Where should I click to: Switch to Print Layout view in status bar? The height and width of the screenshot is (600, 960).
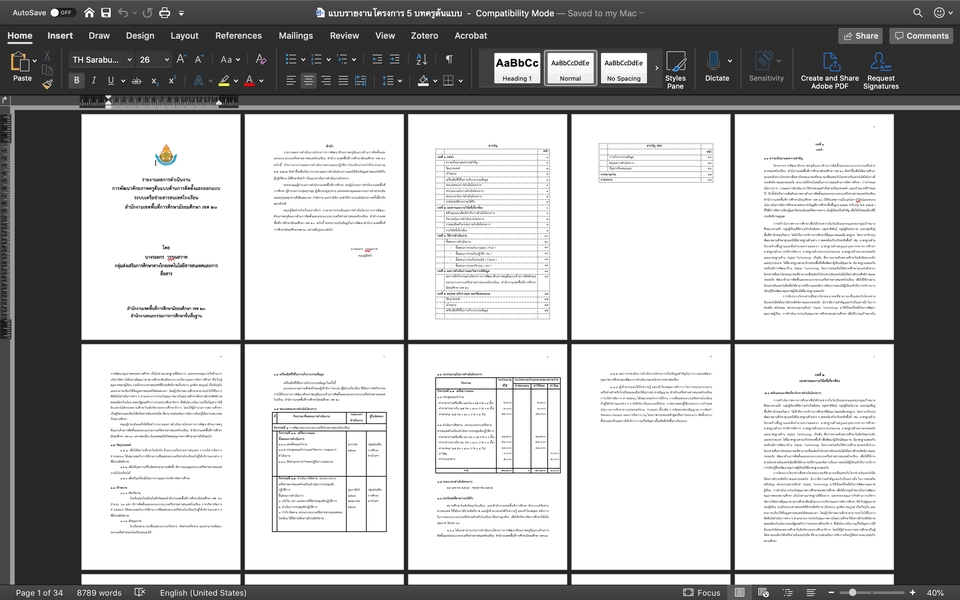(x=740, y=592)
